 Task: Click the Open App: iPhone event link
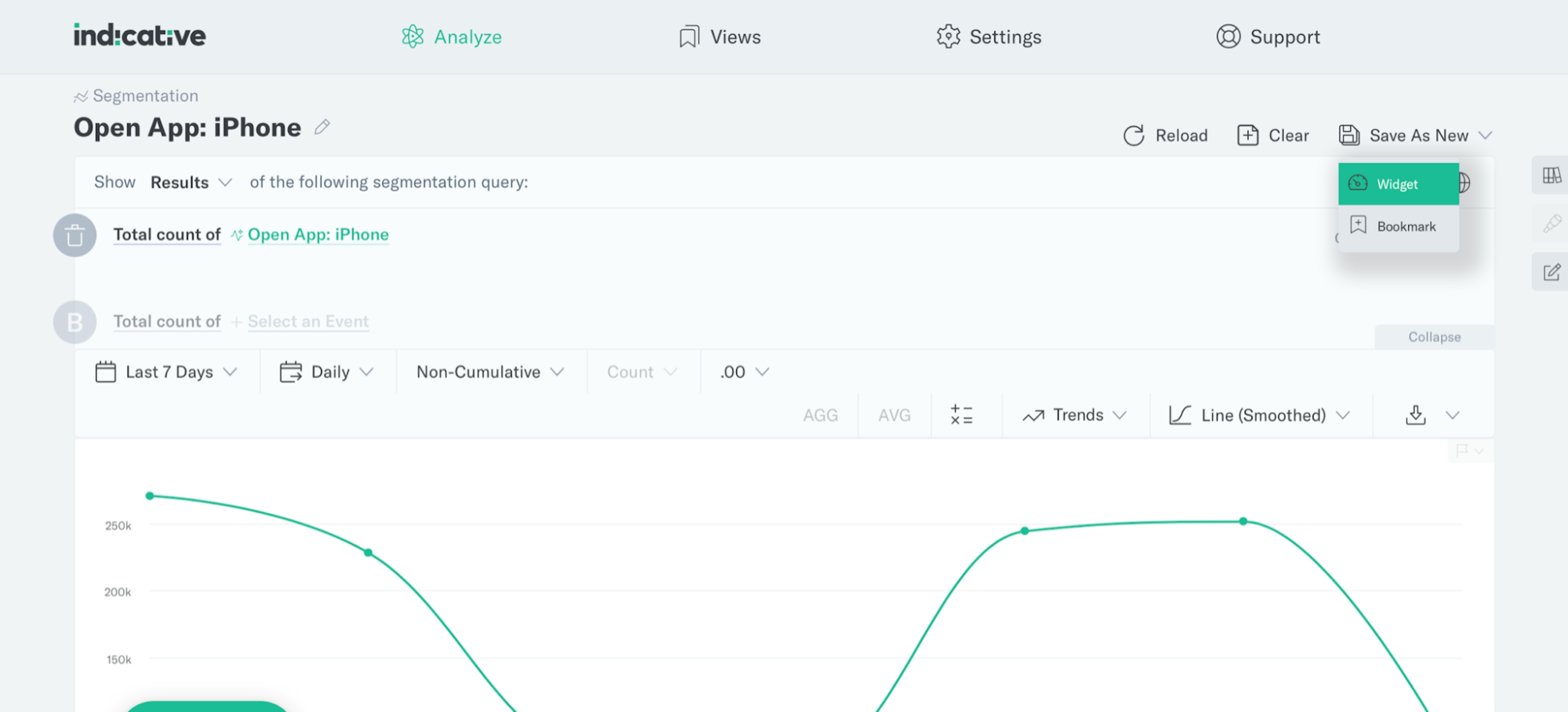[318, 235]
